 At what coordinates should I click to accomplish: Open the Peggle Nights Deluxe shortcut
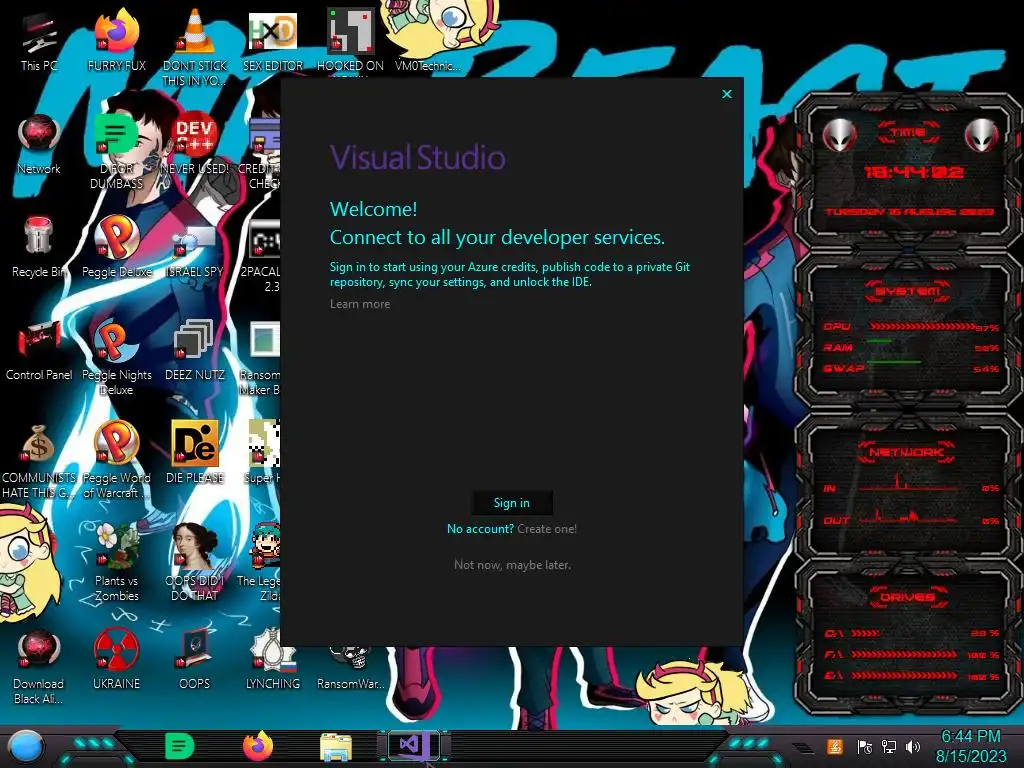[116, 358]
